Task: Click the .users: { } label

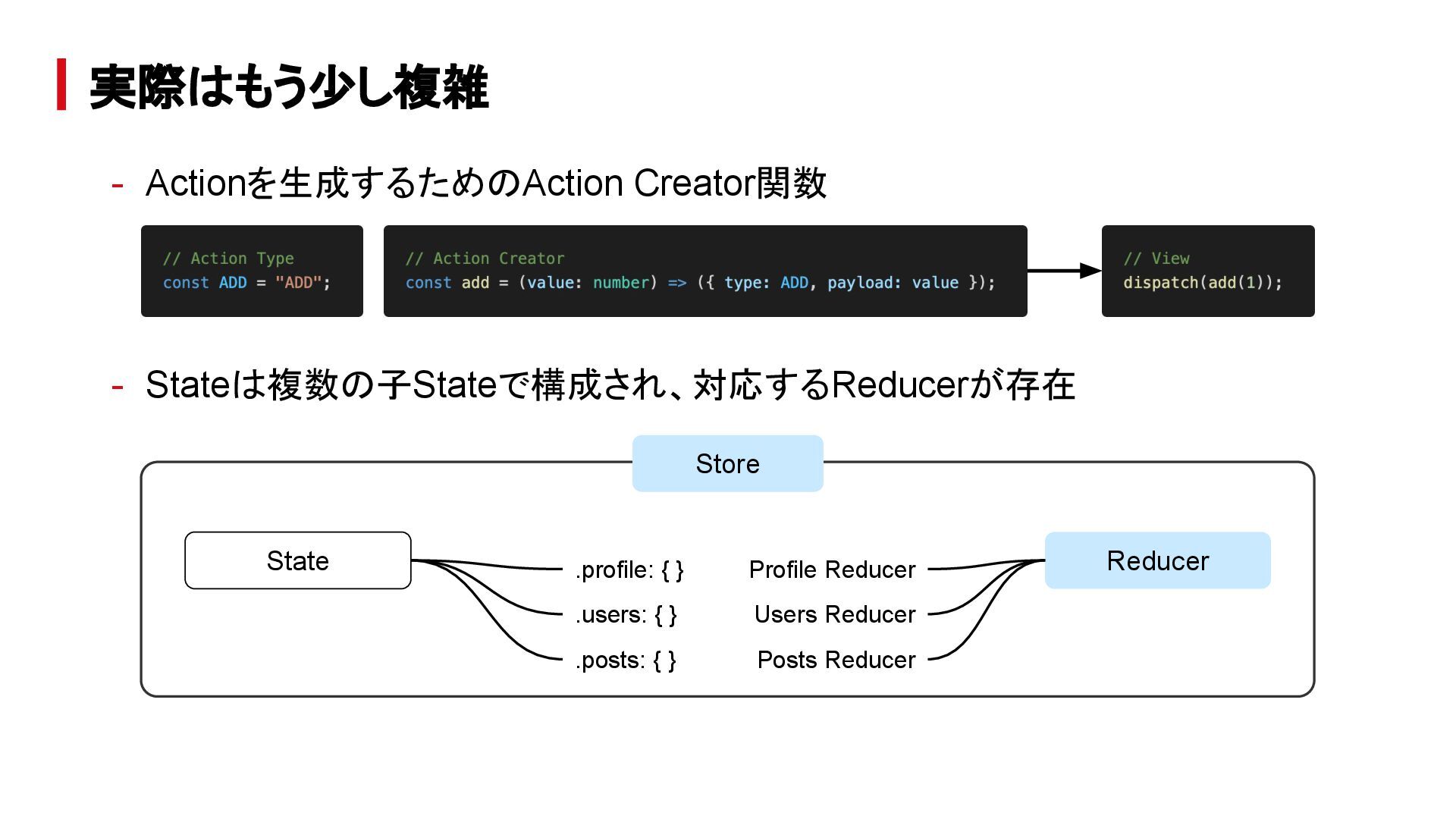Action: tap(626, 614)
